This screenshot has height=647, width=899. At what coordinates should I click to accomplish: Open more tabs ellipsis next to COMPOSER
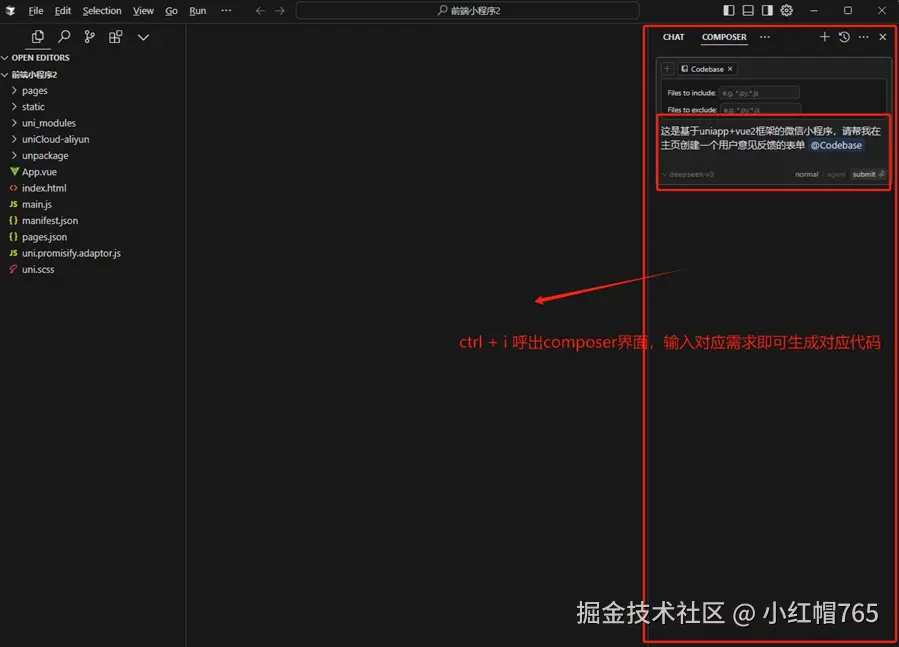(765, 37)
